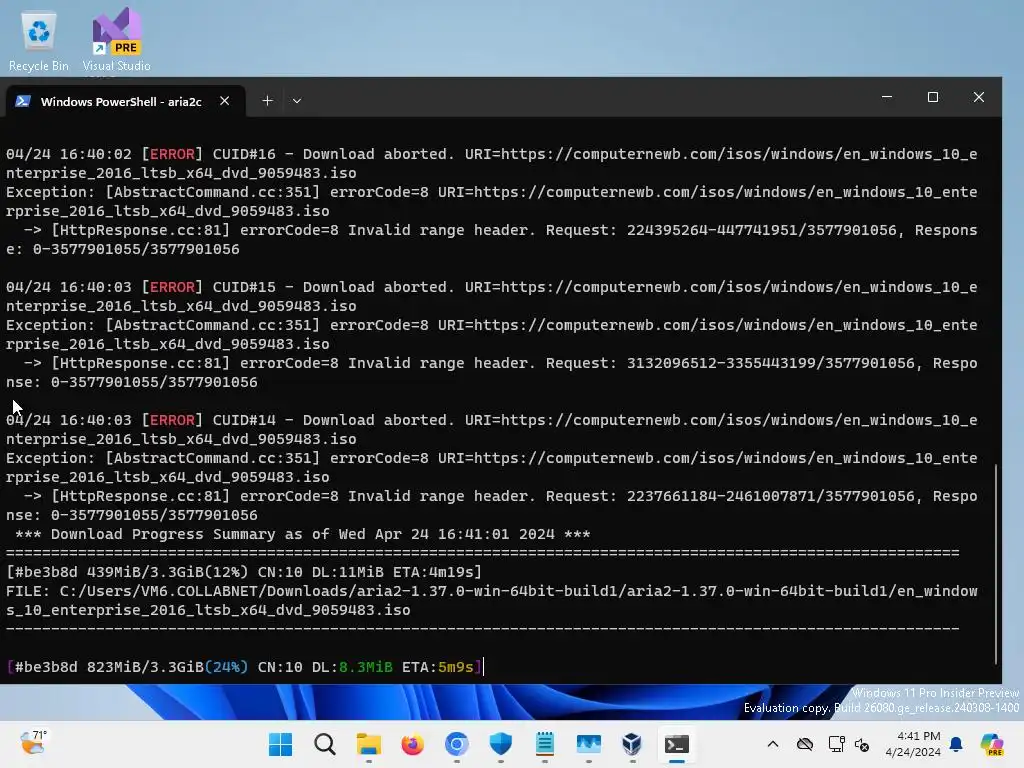Open the blue shield taskbar icon

tap(500, 744)
